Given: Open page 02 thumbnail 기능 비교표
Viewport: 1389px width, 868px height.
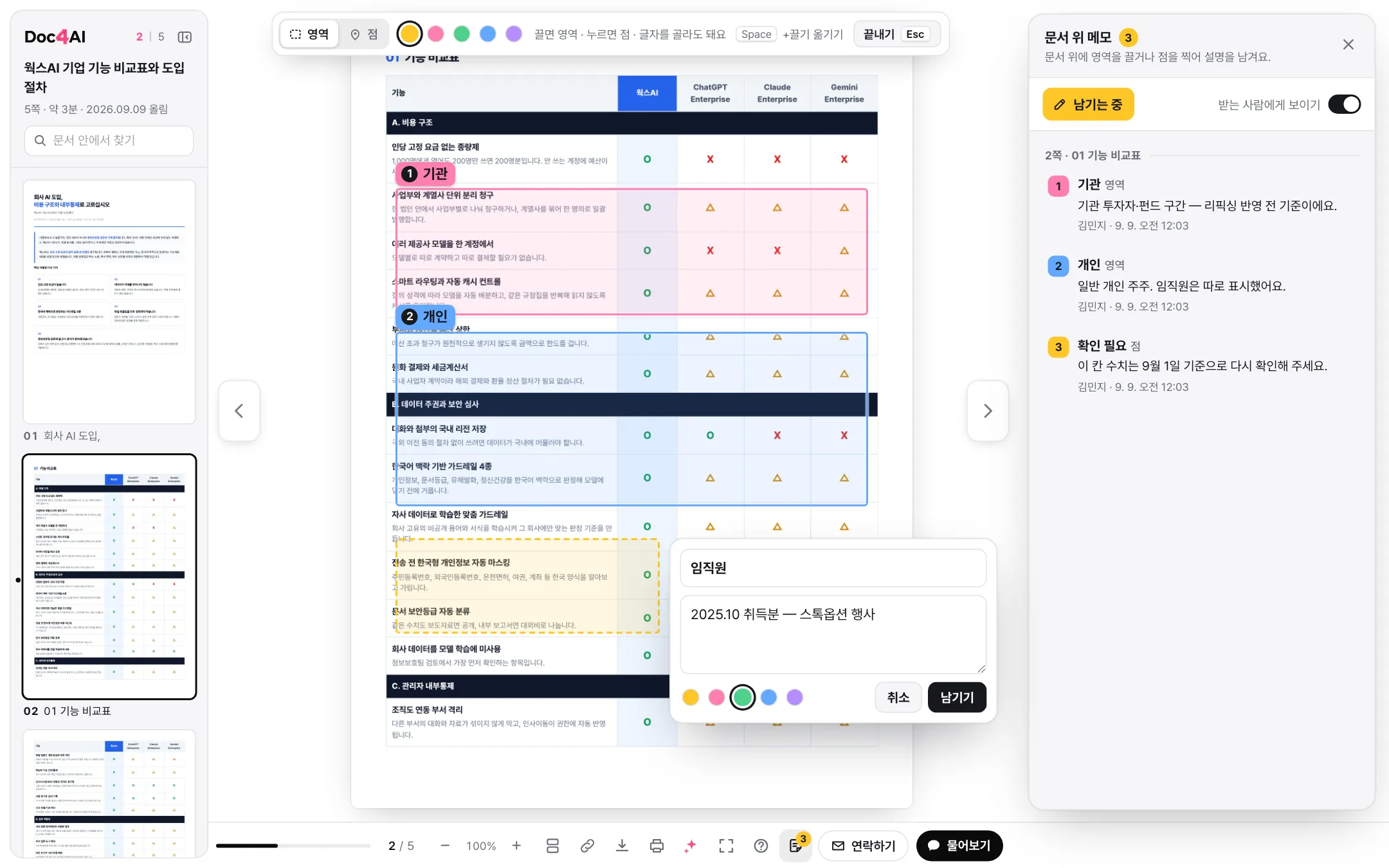Looking at the screenshot, I should (109, 577).
